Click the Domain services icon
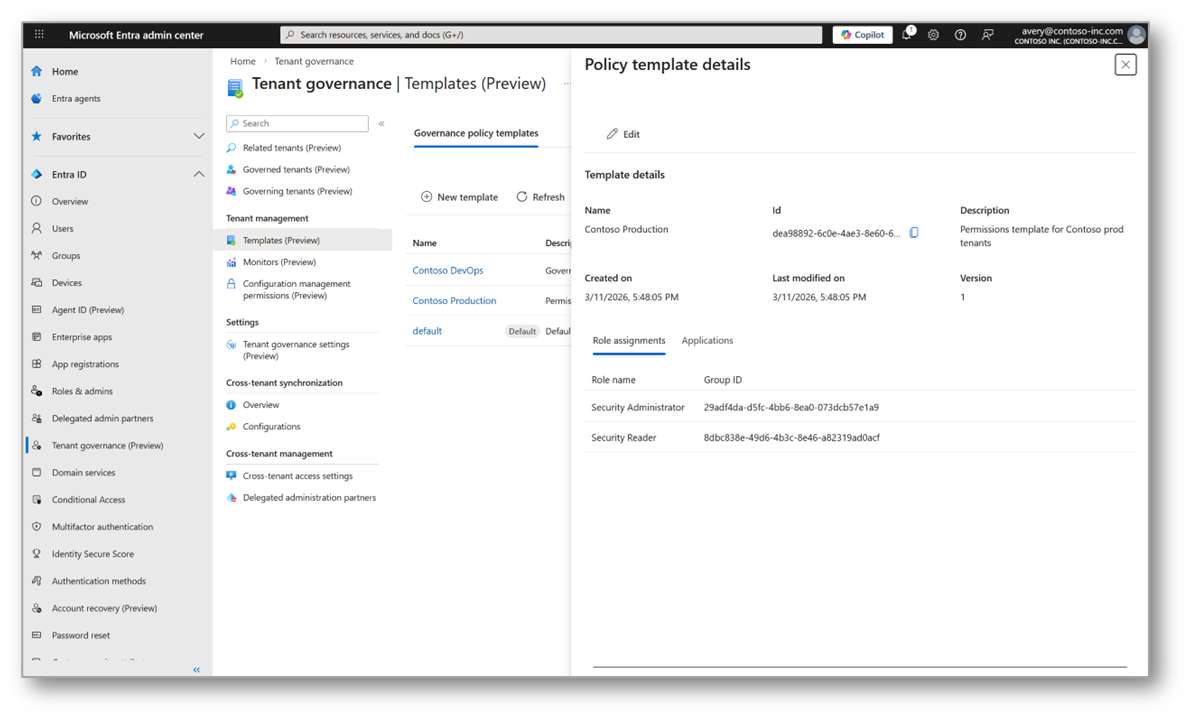The height and width of the screenshot is (720, 1192). tap(36, 472)
